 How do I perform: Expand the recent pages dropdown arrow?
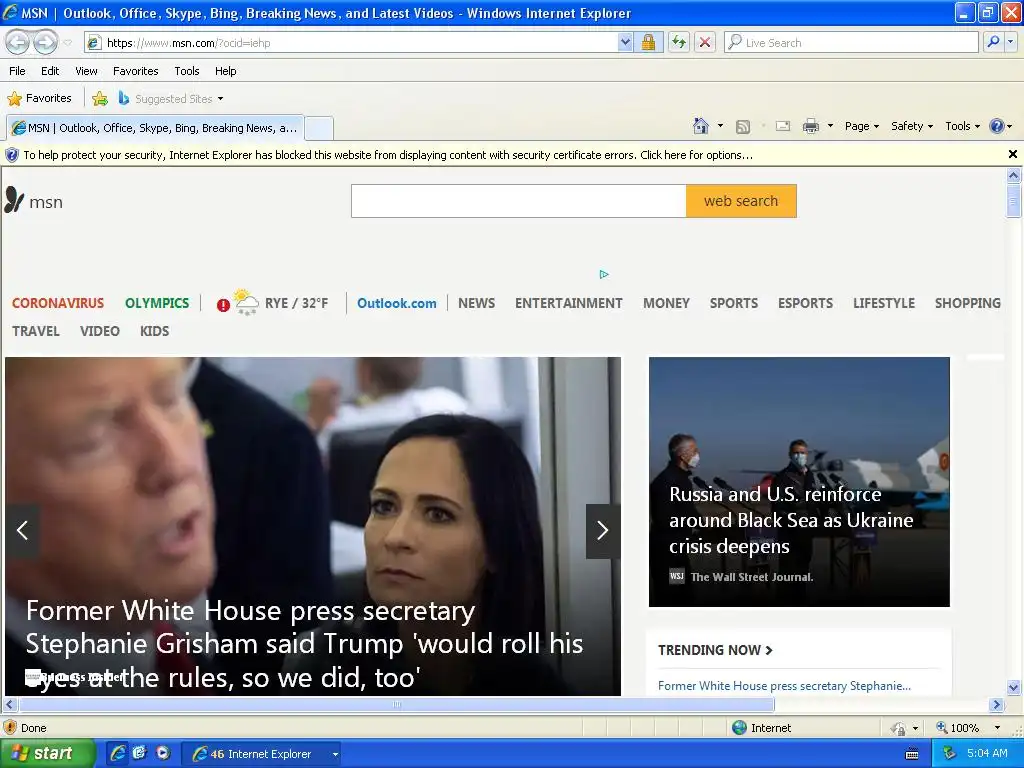(x=68, y=43)
